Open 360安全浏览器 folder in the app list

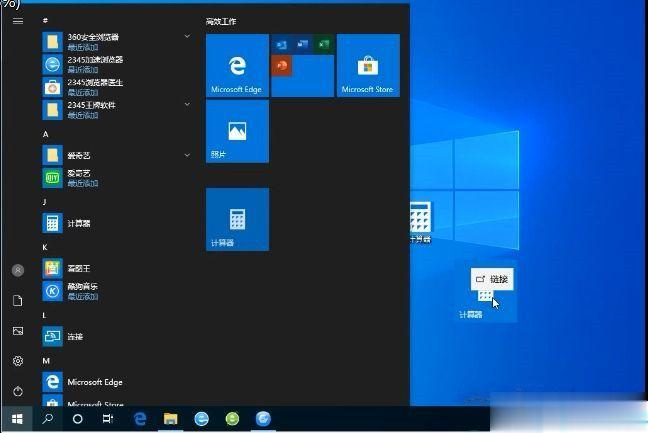pyautogui.click(x=117, y=42)
